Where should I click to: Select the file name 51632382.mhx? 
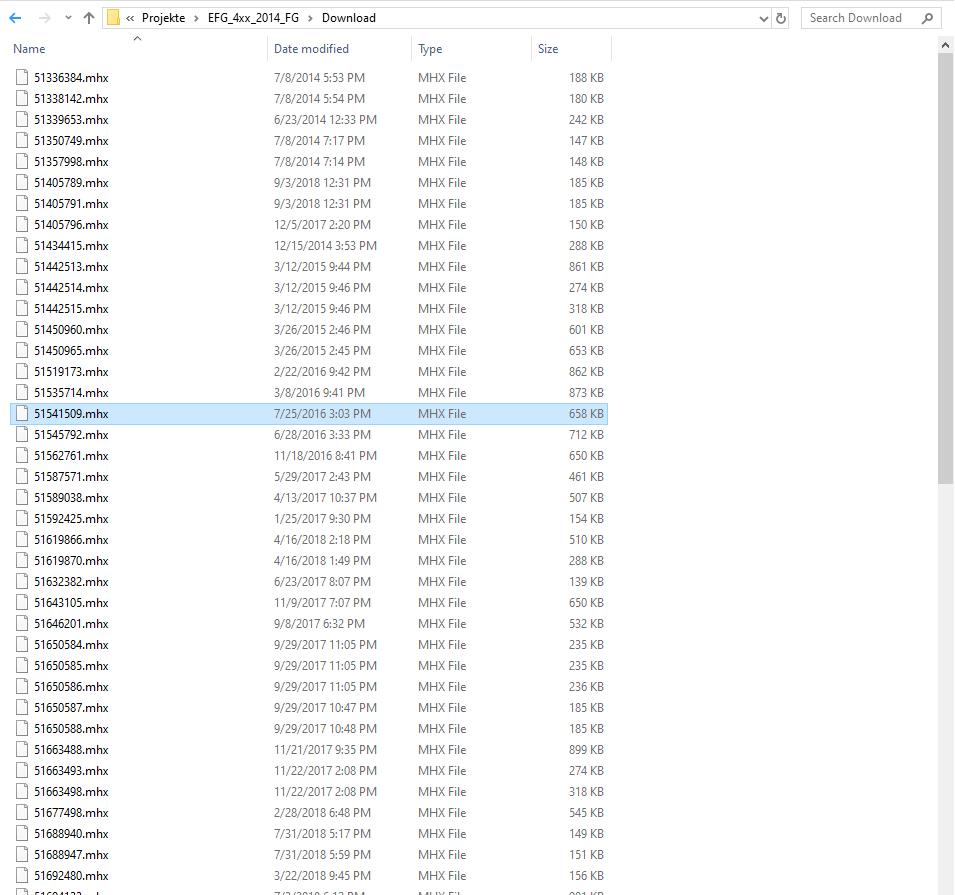(71, 582)
